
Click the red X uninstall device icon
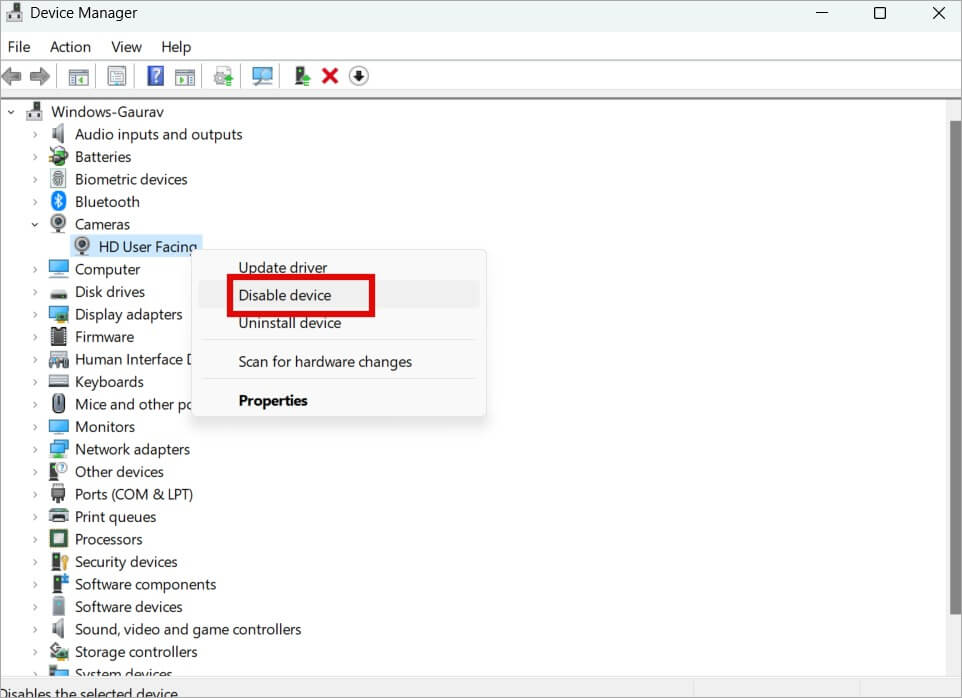point(330,76)
